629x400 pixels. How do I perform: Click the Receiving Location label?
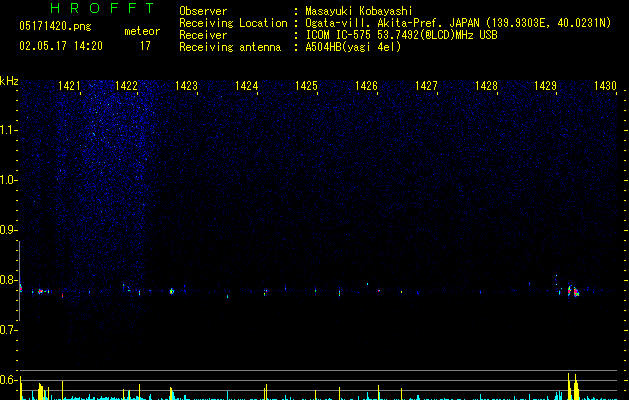coord(233,23)
